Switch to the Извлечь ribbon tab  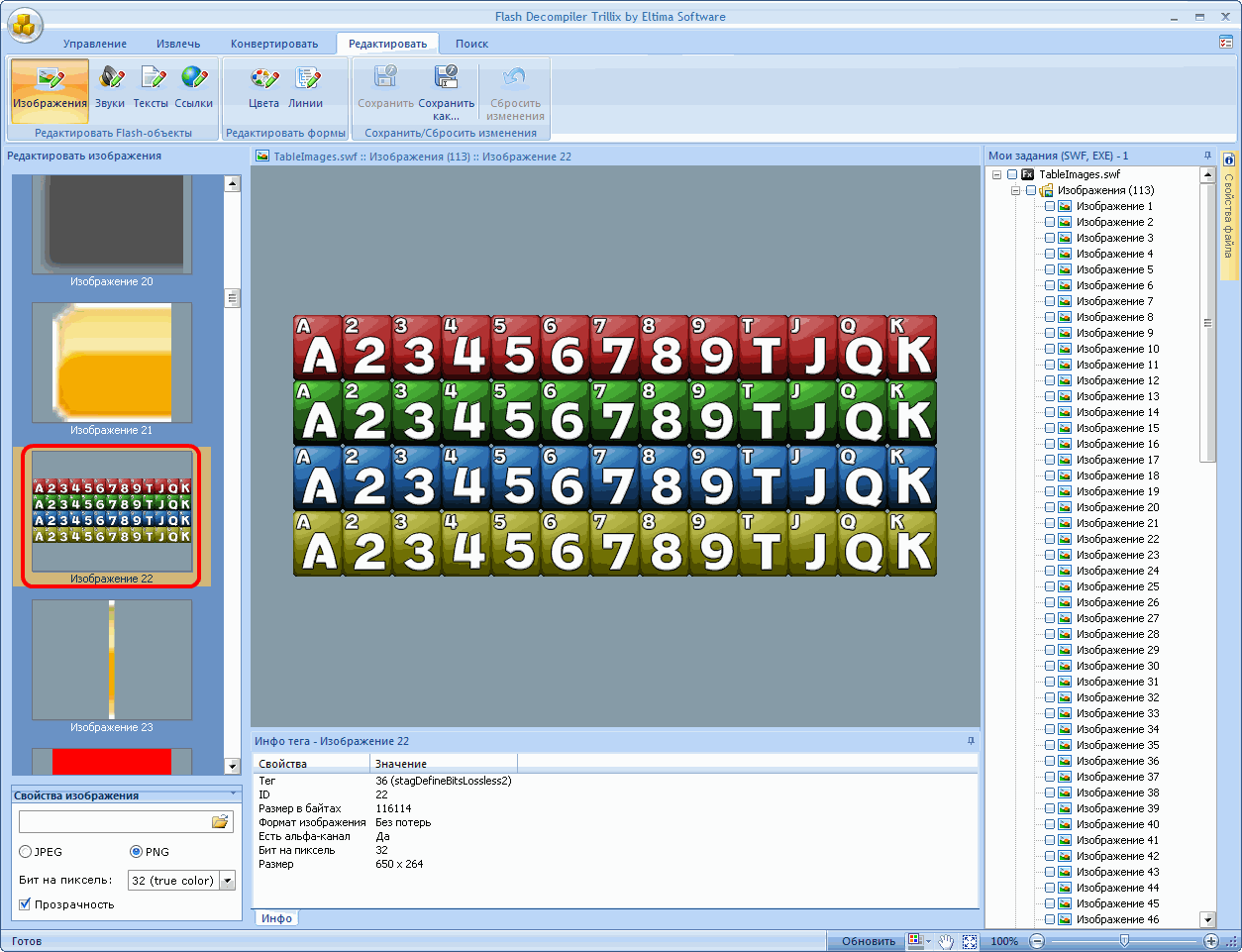click(x=178, y=44)
